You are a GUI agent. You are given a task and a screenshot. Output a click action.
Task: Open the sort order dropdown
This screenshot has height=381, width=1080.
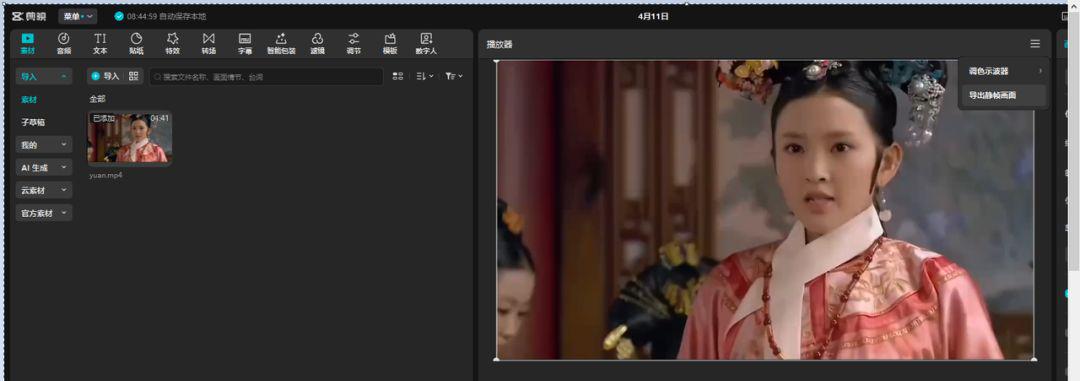tap(425, 76)
